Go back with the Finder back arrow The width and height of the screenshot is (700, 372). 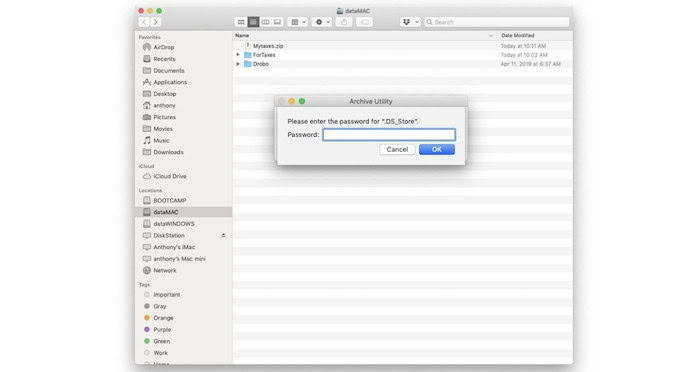coord(144,22)
